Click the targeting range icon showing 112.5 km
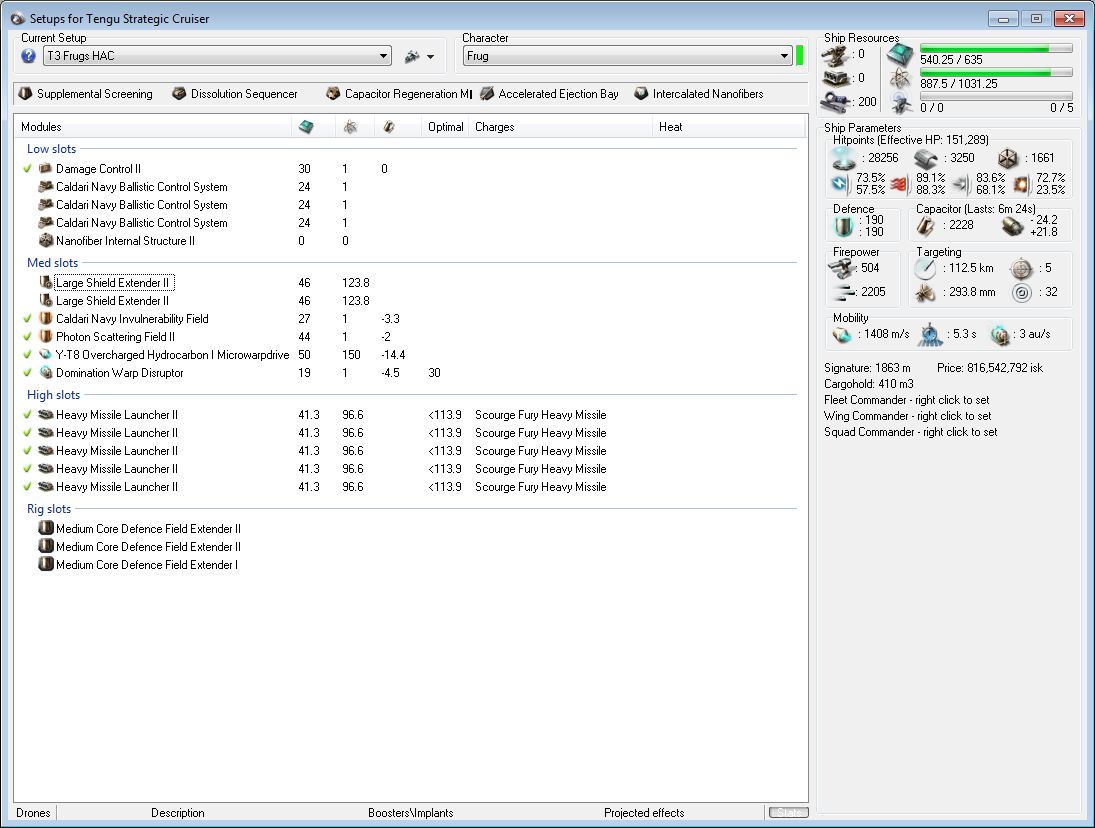Screen dimensions: 1095x828 pos(926,268)
